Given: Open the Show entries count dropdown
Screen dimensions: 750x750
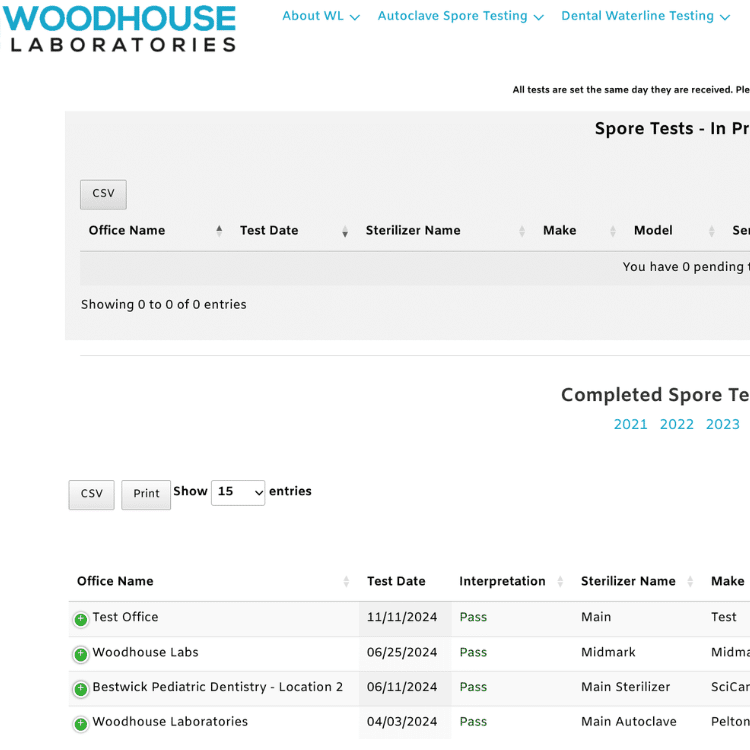Looking at the screenshot, I should coord(238,492).
